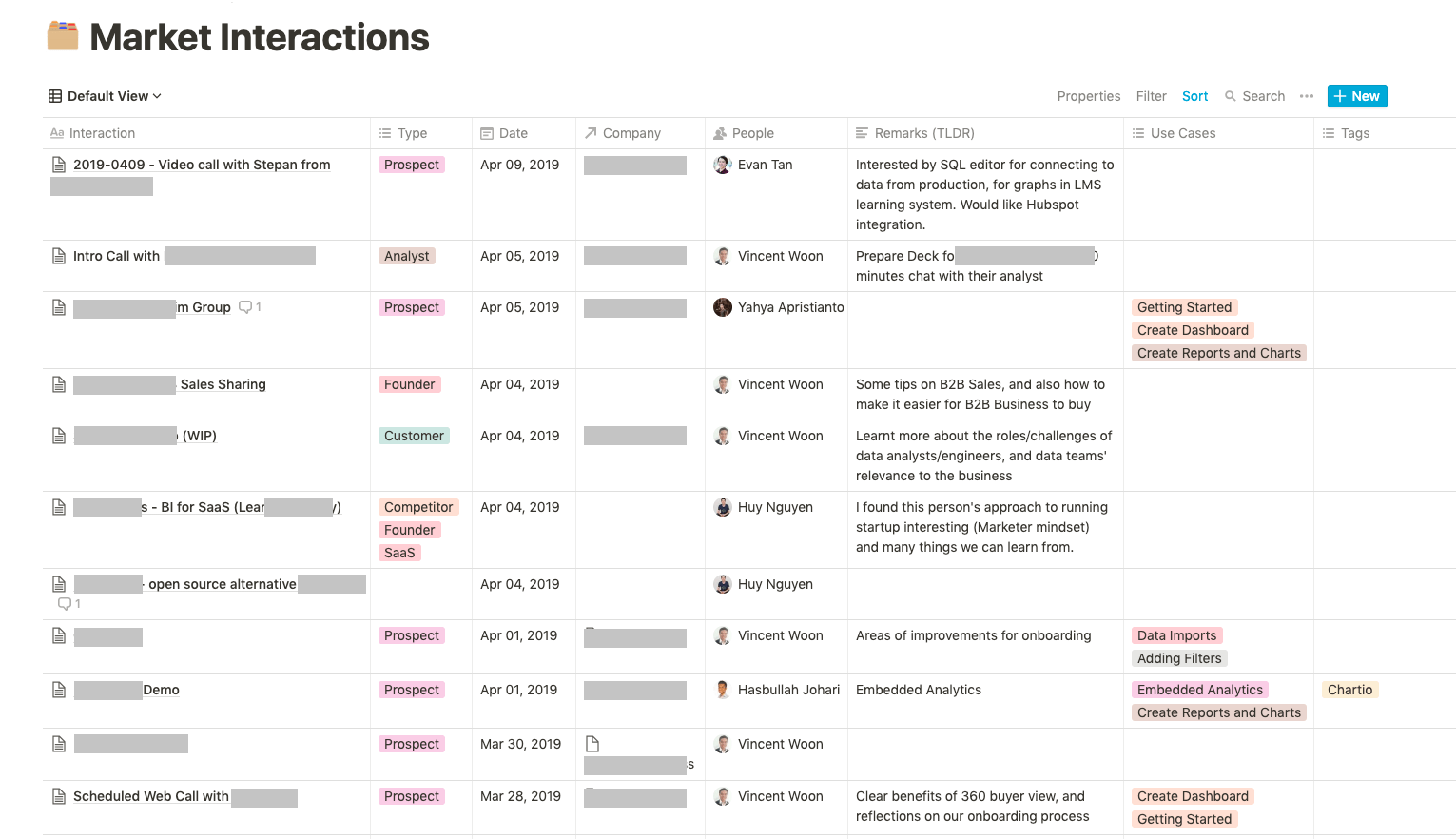The width and height of the screenshot is (1456, 839).
Task: Open the Properties menu
Action: click(1088, 96)
